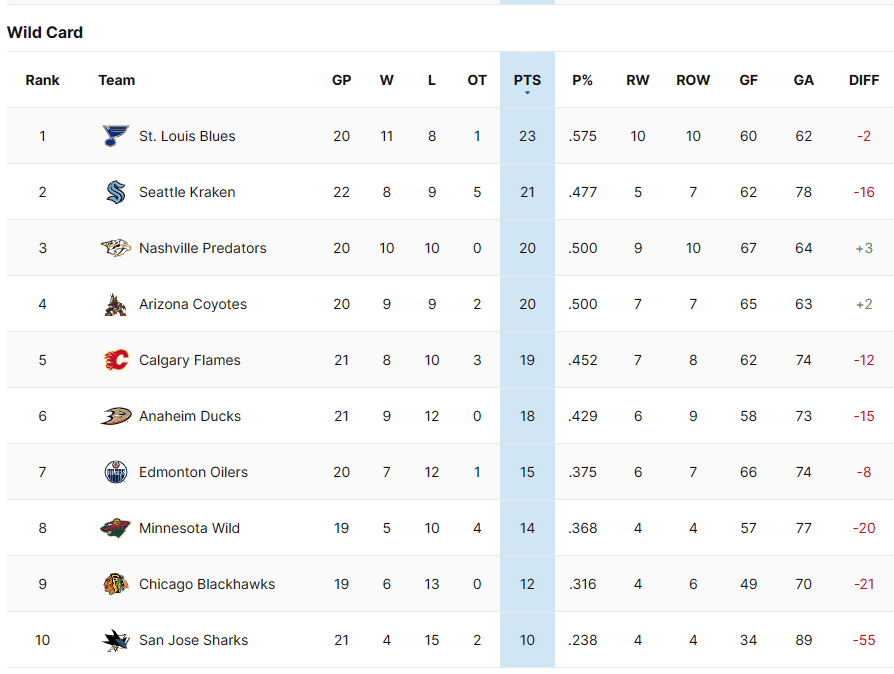This screenshot has width=894, height=674.
Task: Click the Edmonton Oilers logo
Action: tap(116, 472)
